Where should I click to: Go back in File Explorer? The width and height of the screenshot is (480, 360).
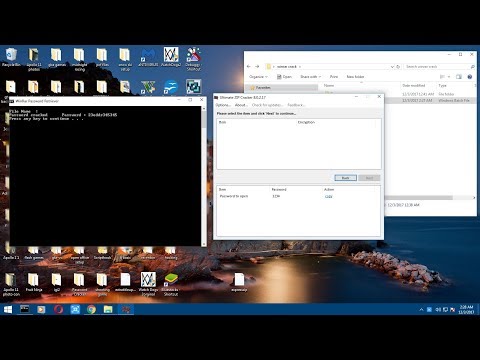pos(249,67)
